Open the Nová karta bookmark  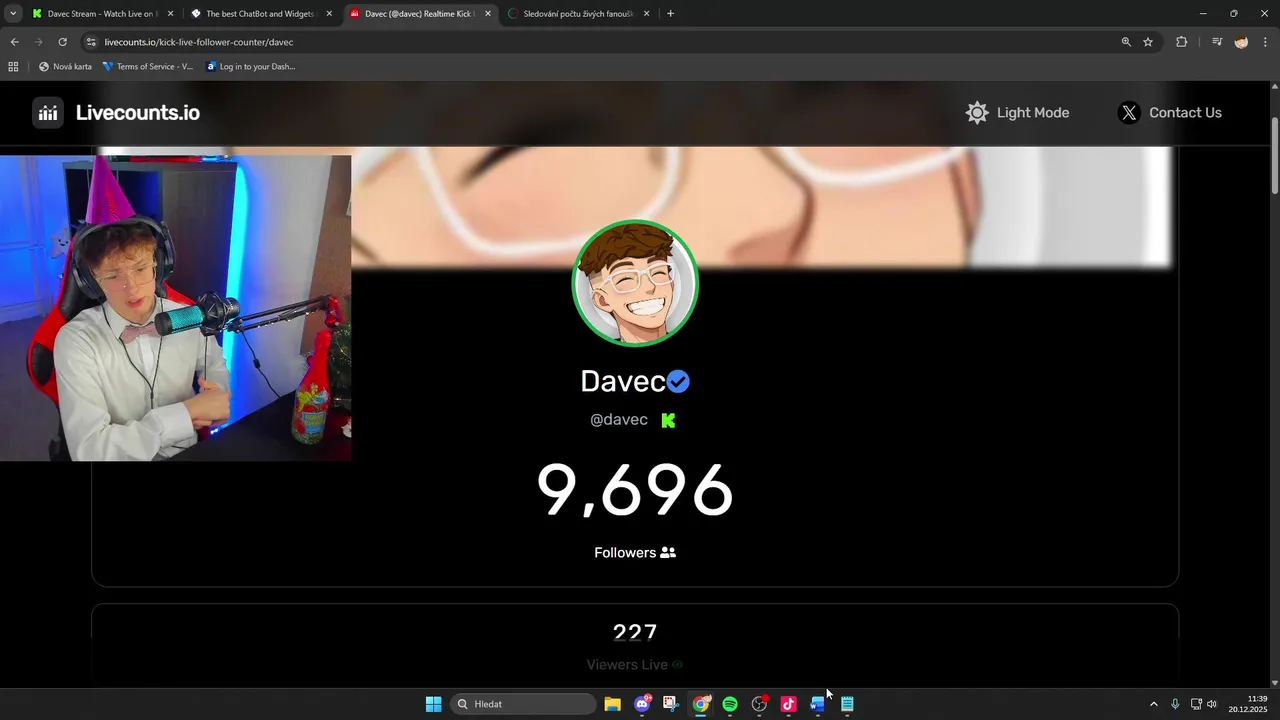(65, 67)
